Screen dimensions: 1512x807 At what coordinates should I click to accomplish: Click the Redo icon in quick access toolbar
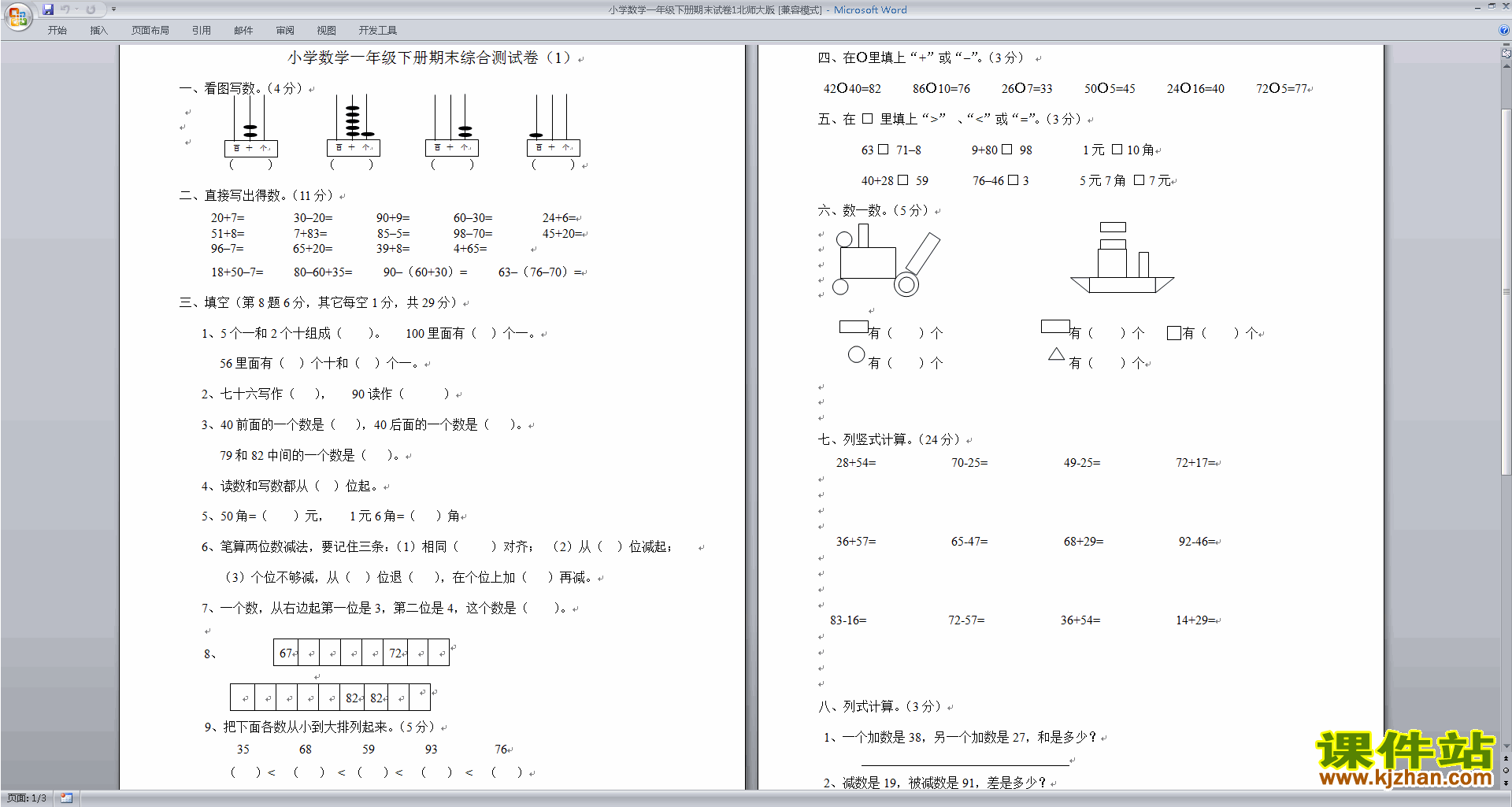point(91,9)
